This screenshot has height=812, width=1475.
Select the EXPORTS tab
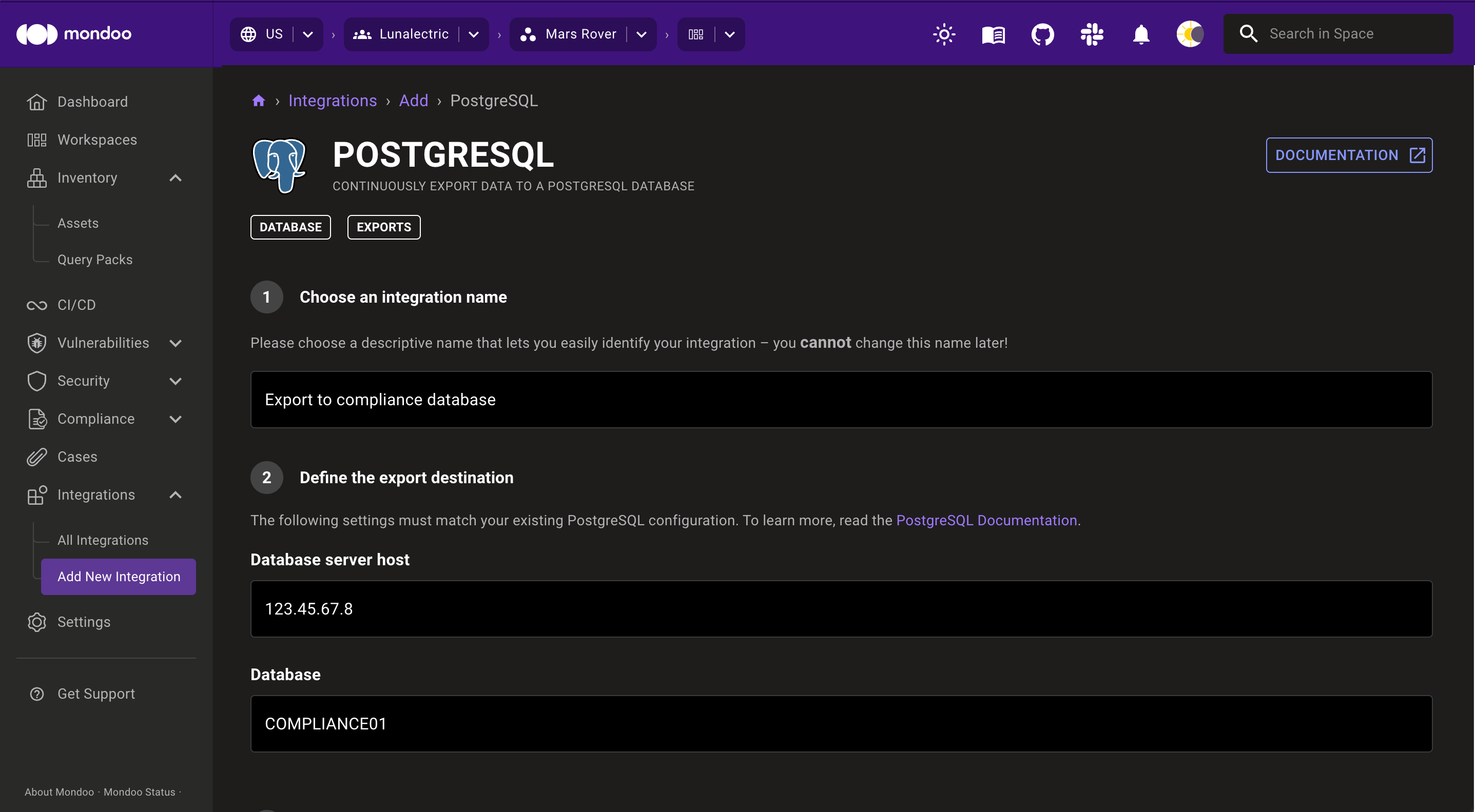(x=383, y=226)
